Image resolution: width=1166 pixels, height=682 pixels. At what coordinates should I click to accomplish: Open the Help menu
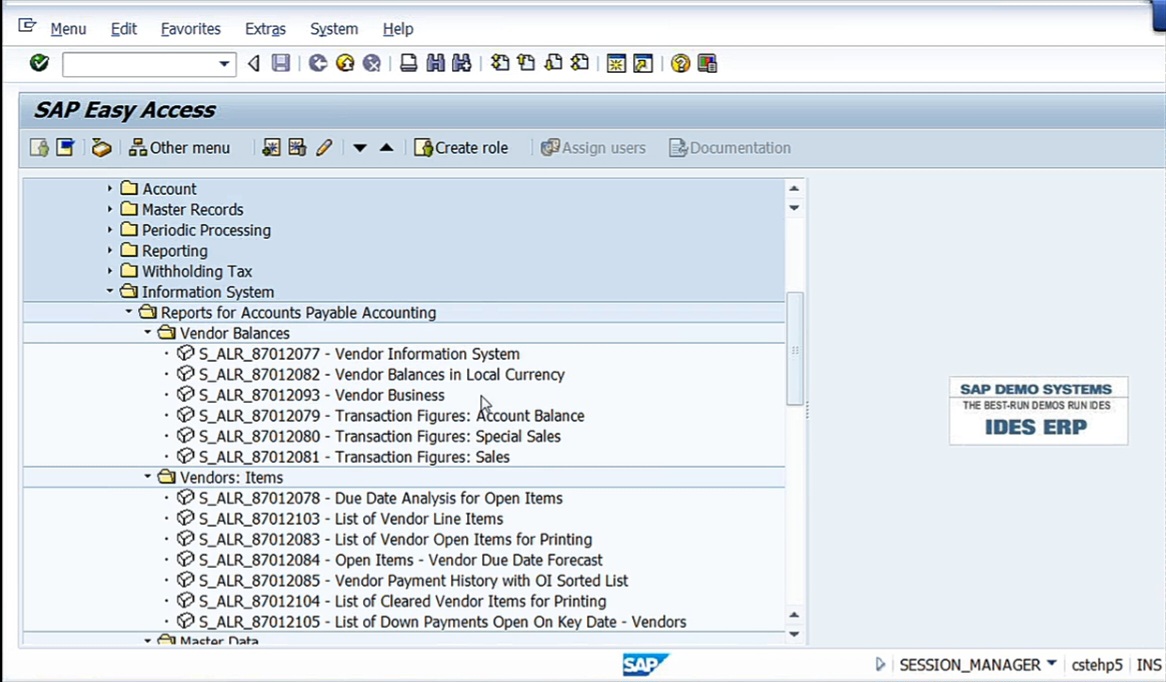[x=398, y=29]
